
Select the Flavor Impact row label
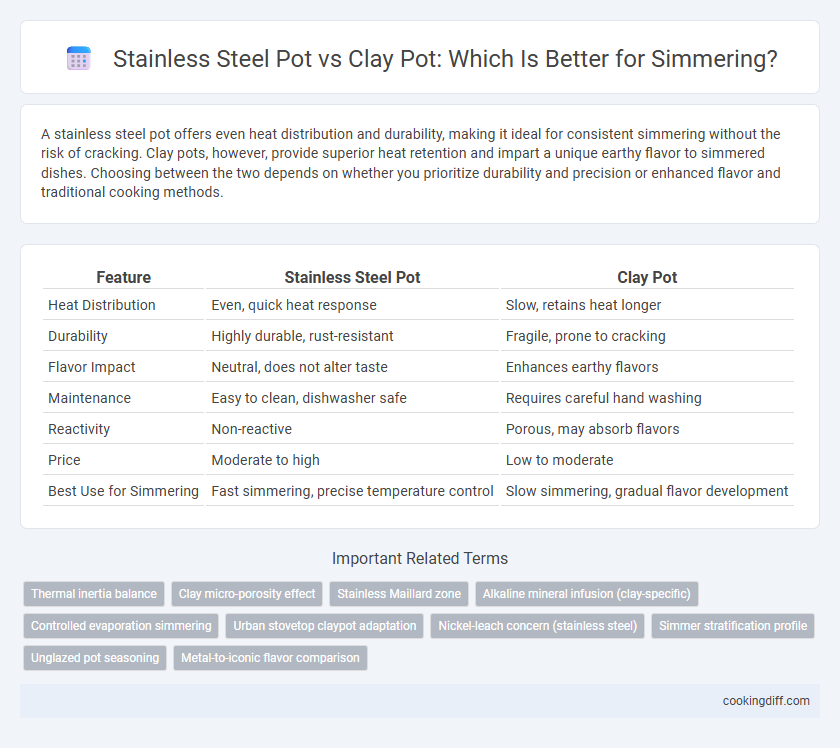point(92,367)
